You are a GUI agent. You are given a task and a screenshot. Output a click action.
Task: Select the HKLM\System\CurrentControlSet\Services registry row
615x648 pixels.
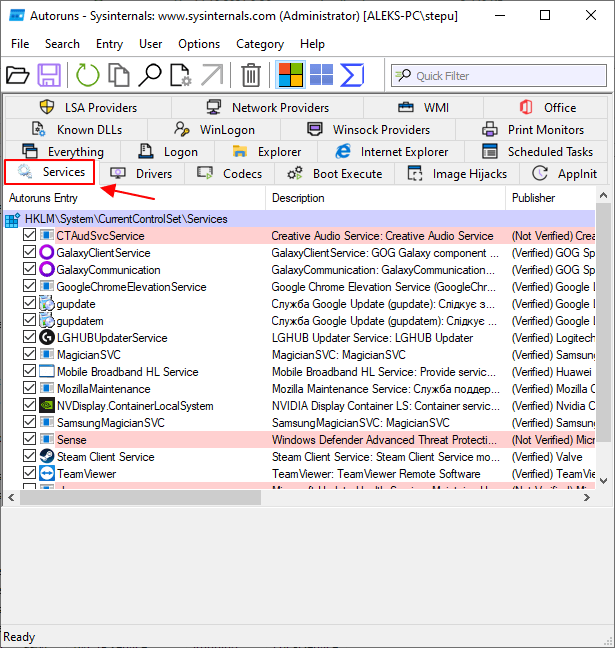click(300, 219)
